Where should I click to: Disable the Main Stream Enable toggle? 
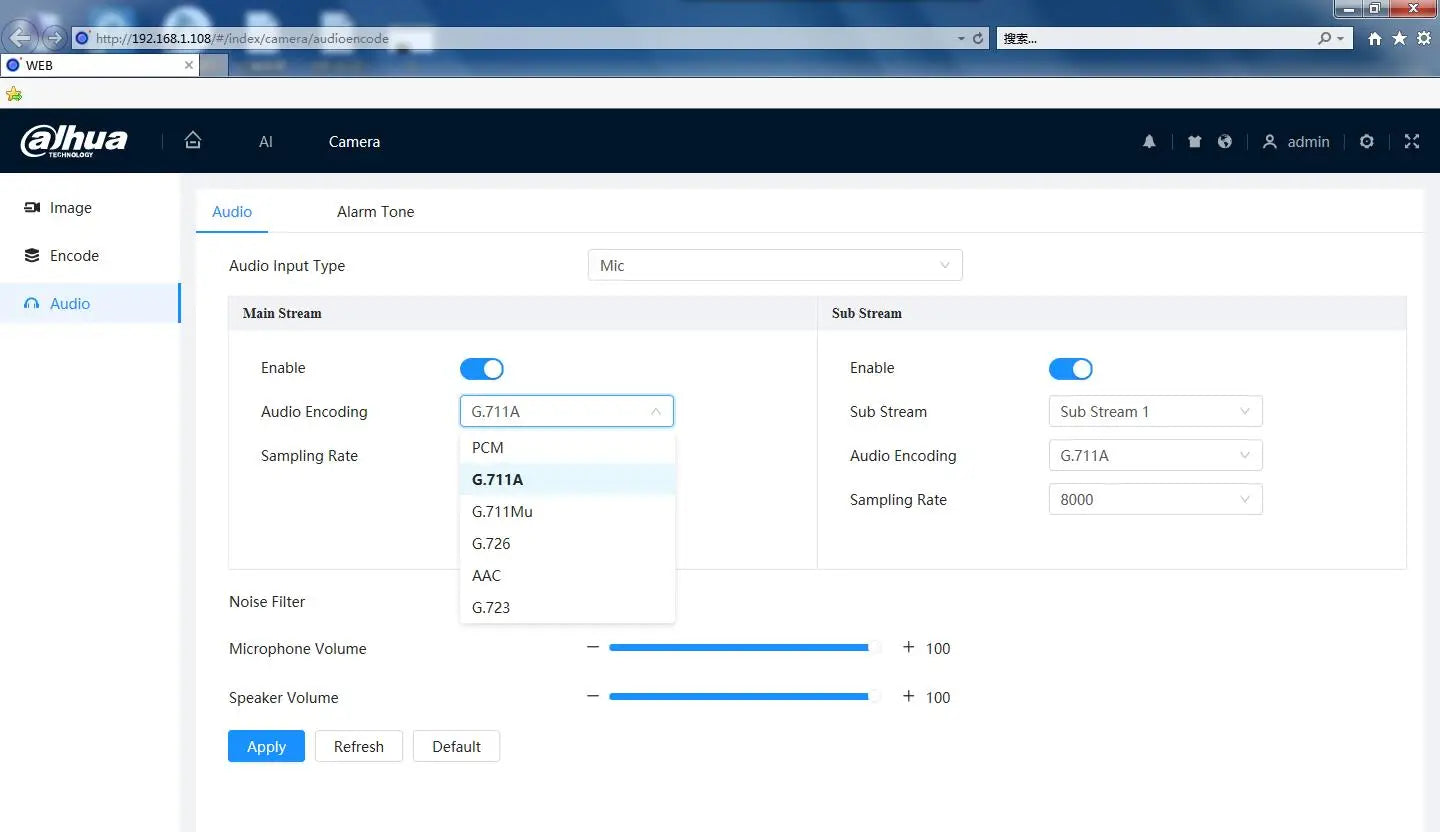(x=482, y=369)
